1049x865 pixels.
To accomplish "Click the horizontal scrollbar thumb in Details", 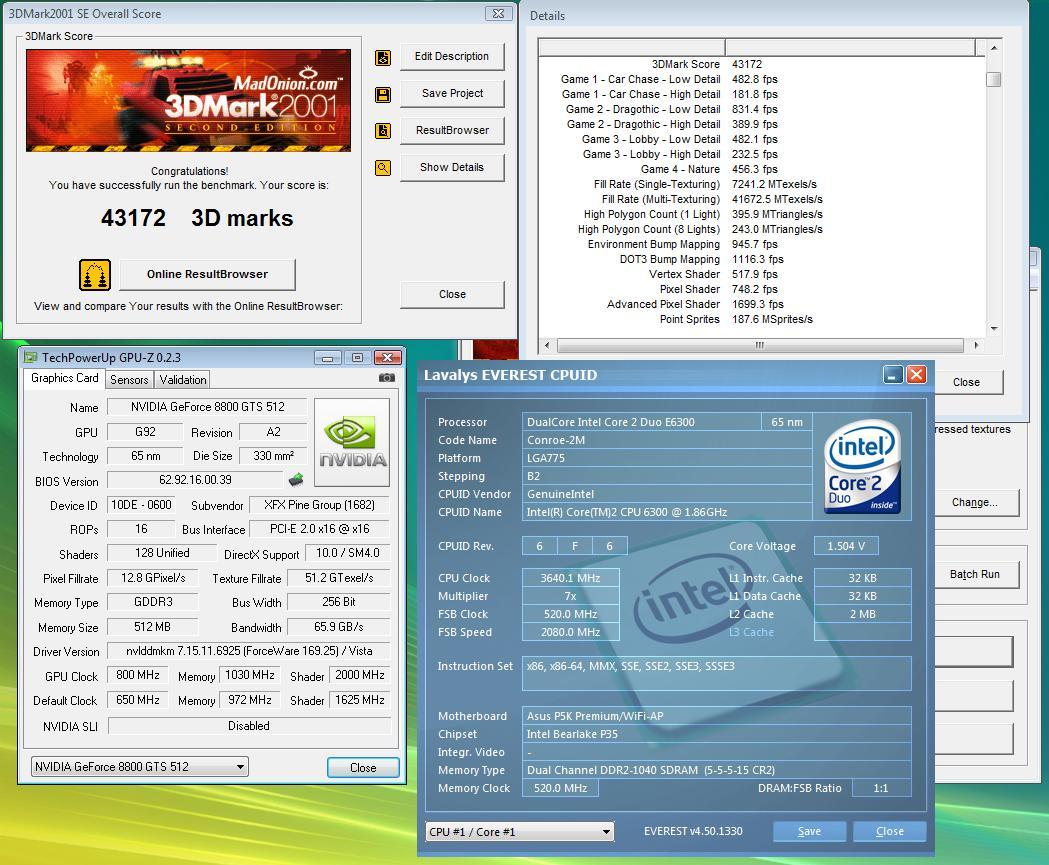I will (760, 345).
